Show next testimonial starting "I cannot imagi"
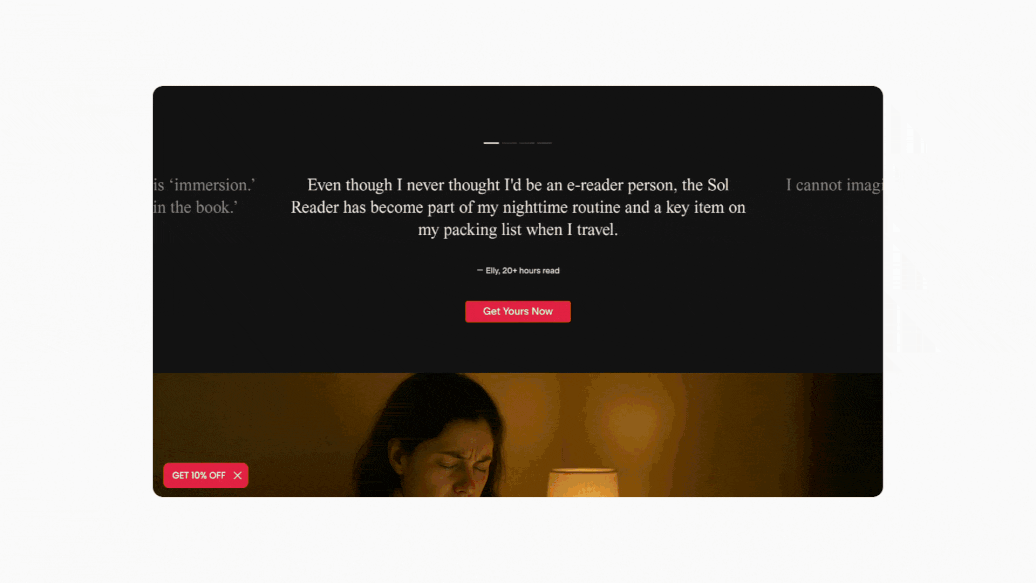Screen dimensions: 1036x583 pos(834,185)
